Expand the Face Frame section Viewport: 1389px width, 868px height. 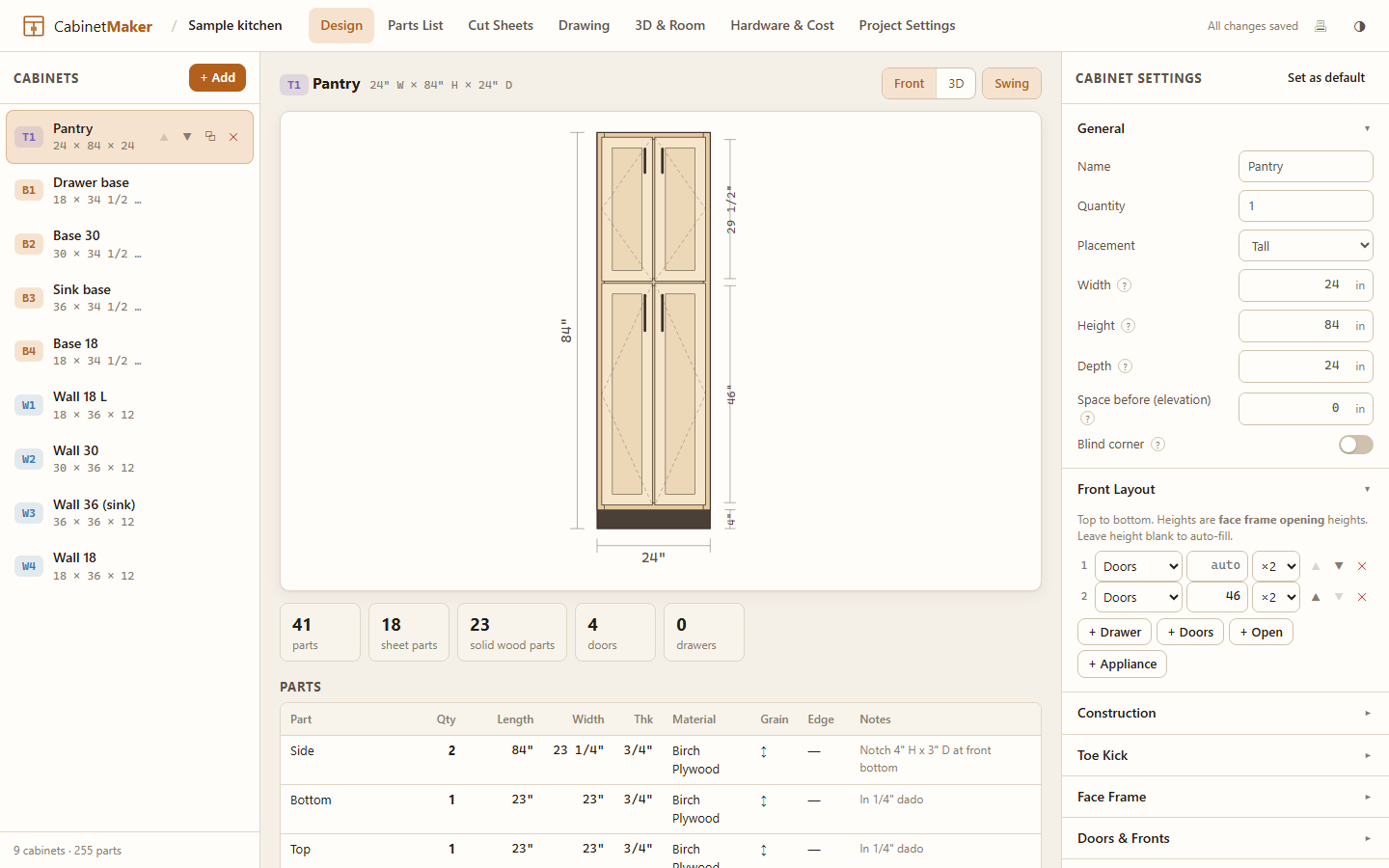1225,797
